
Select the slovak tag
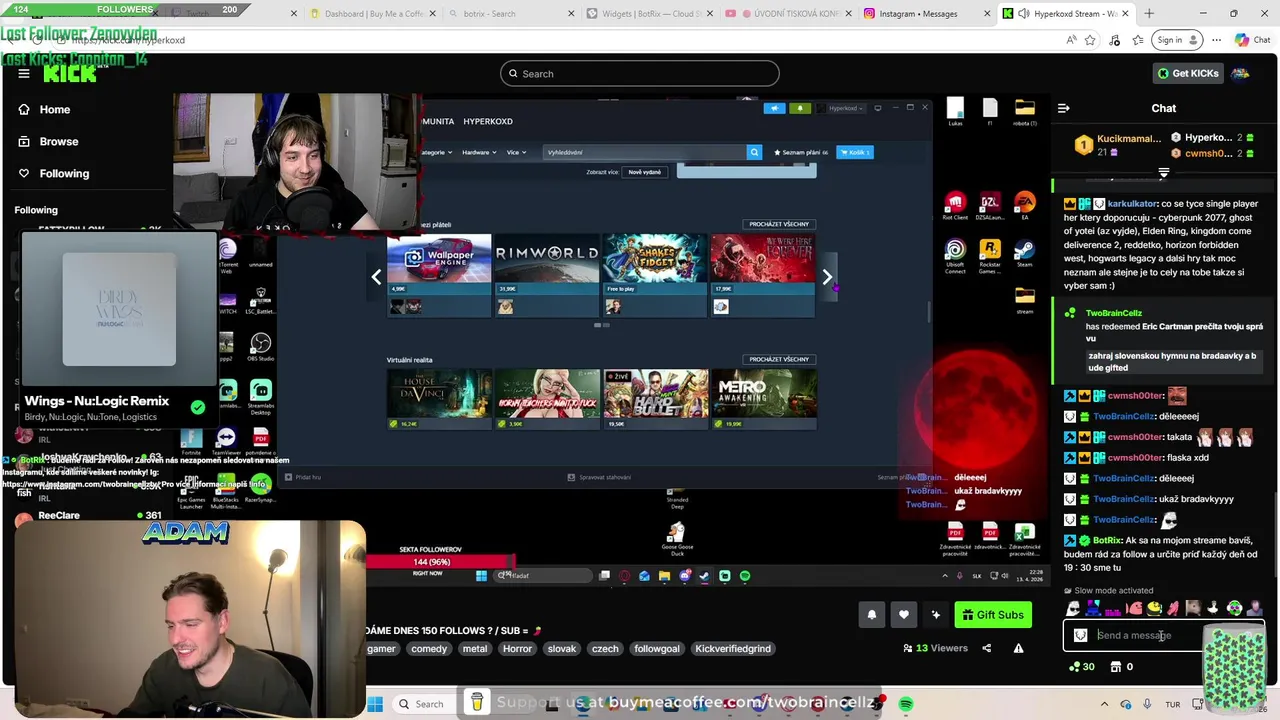562,649
